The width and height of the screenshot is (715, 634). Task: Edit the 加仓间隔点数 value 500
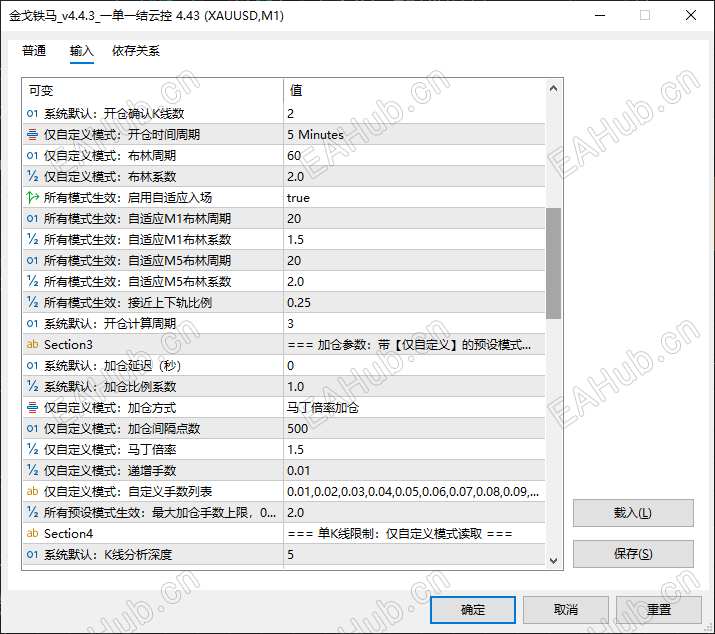pyautogui.click(x=414, y=428)
